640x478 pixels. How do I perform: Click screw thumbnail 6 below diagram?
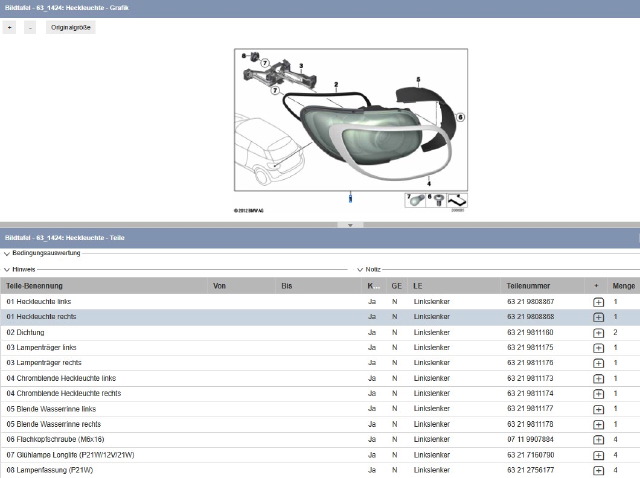point(436,200)
